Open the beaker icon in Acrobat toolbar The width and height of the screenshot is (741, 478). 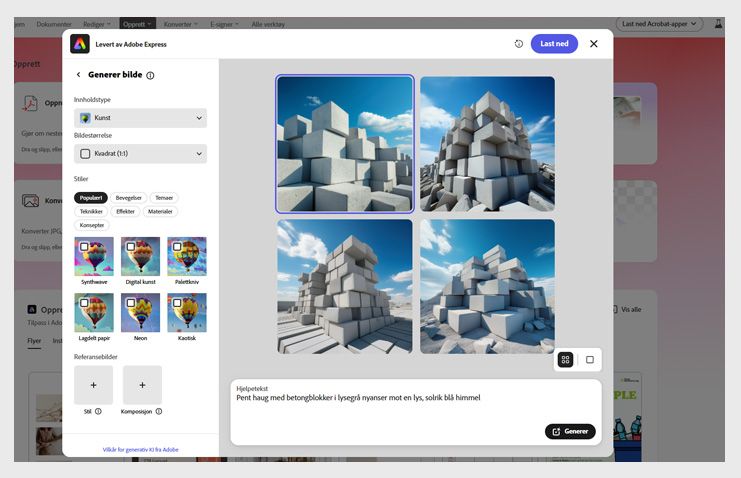(718, 24)
